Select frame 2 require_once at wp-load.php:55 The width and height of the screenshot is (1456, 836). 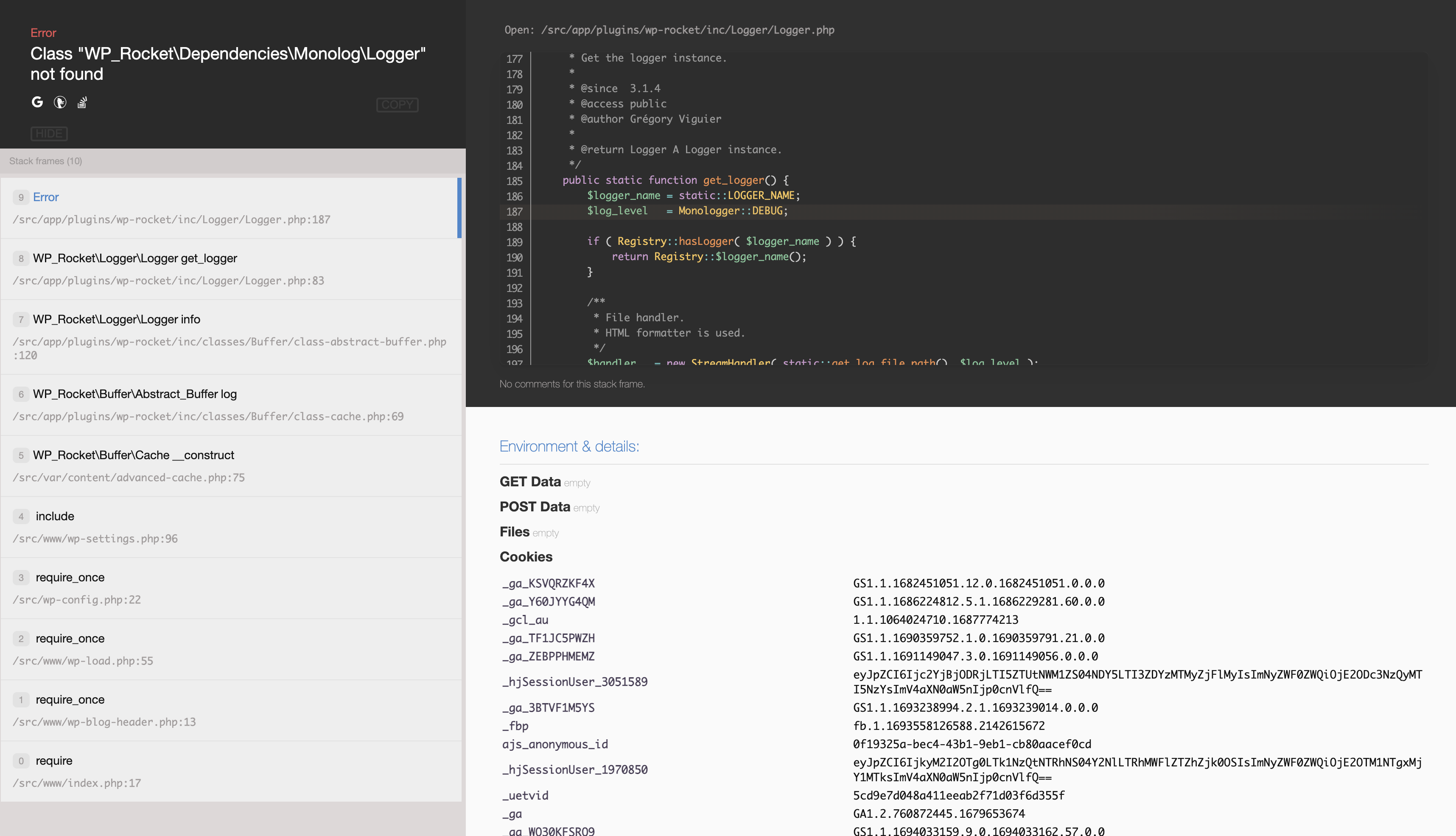(230, 649)
